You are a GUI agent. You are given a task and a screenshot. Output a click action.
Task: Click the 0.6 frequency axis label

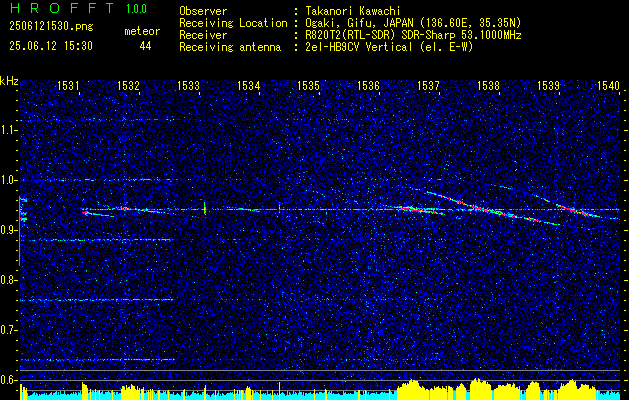[8, 380]
